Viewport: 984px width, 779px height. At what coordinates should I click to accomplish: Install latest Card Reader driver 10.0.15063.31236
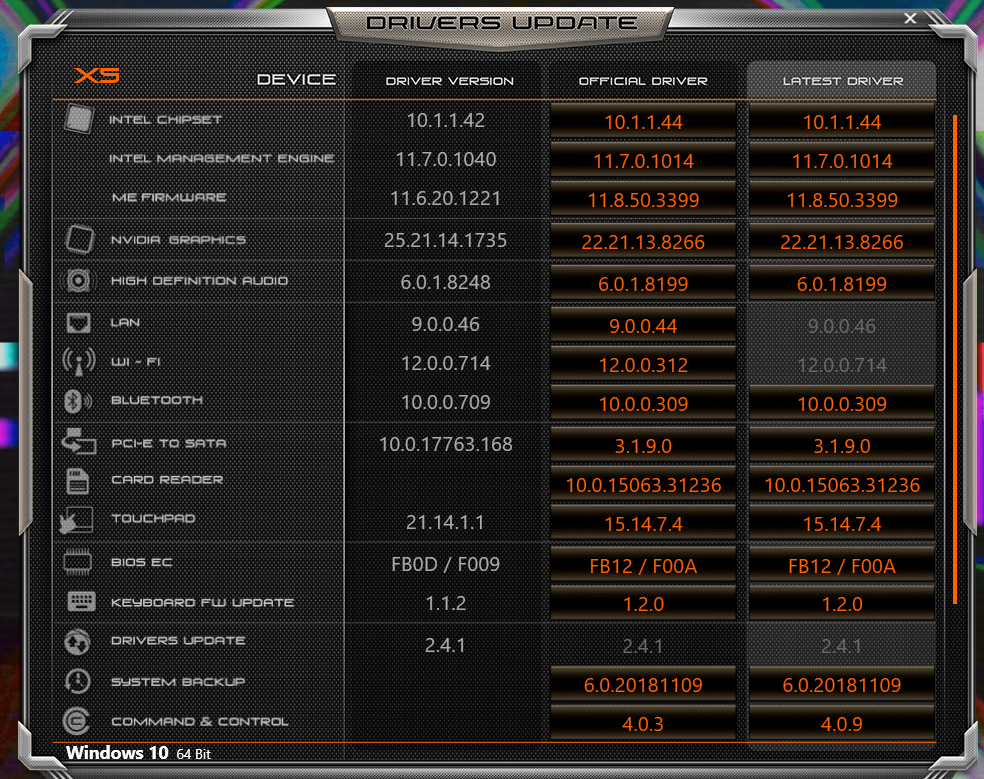click(x=842, y=484)
